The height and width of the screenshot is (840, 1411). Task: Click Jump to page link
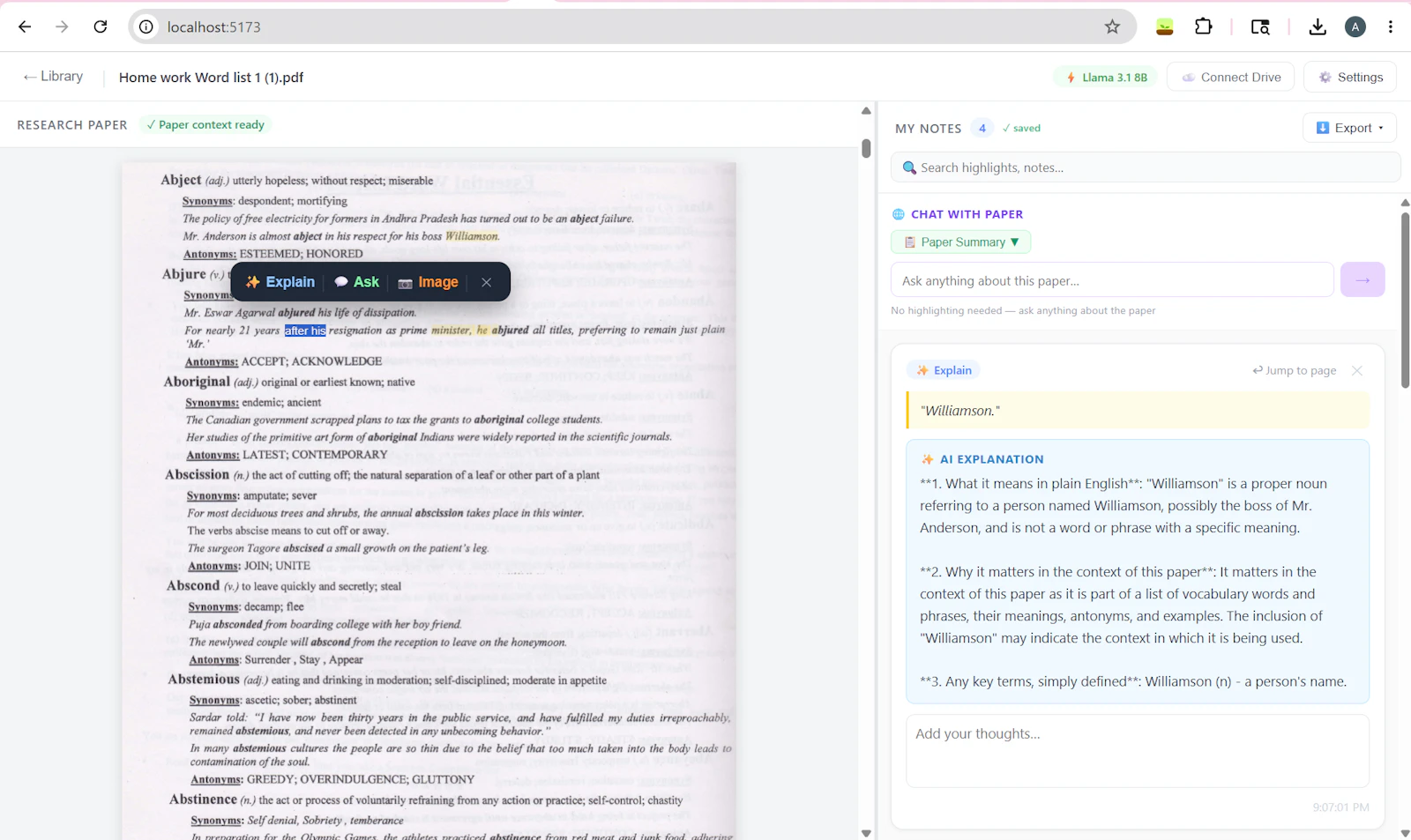(1294, 370)
